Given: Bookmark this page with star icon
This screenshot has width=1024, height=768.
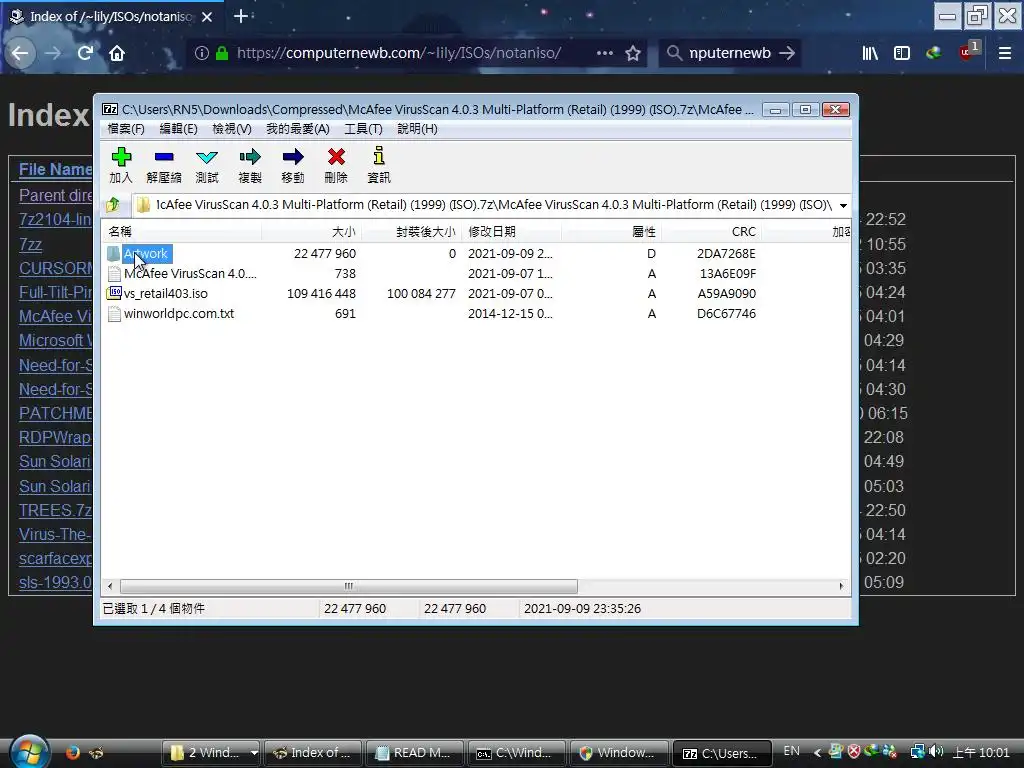Looking at the screenshot, I should pos(633,53).
